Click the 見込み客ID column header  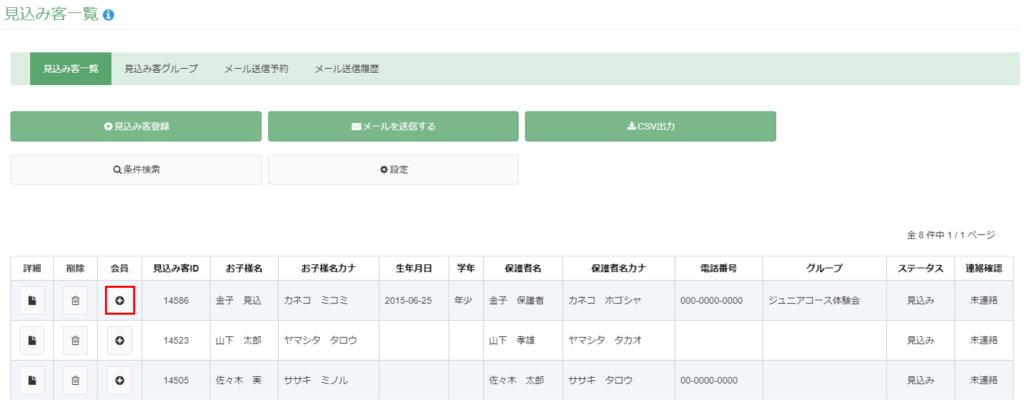176,268
